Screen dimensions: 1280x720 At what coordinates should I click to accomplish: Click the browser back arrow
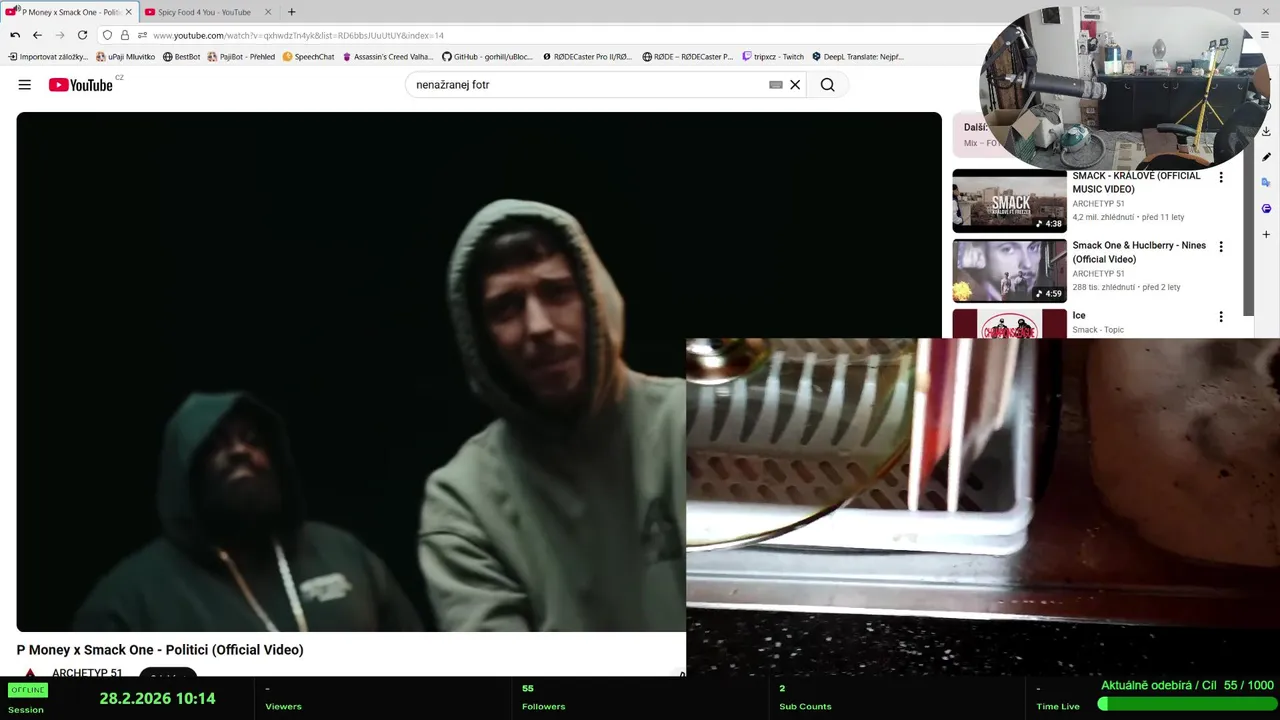pyautogui.click(x=37, y=35)
